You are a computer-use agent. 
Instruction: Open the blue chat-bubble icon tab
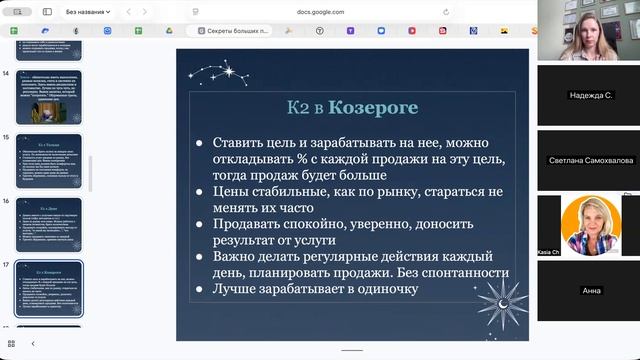(x=381, y=31)
